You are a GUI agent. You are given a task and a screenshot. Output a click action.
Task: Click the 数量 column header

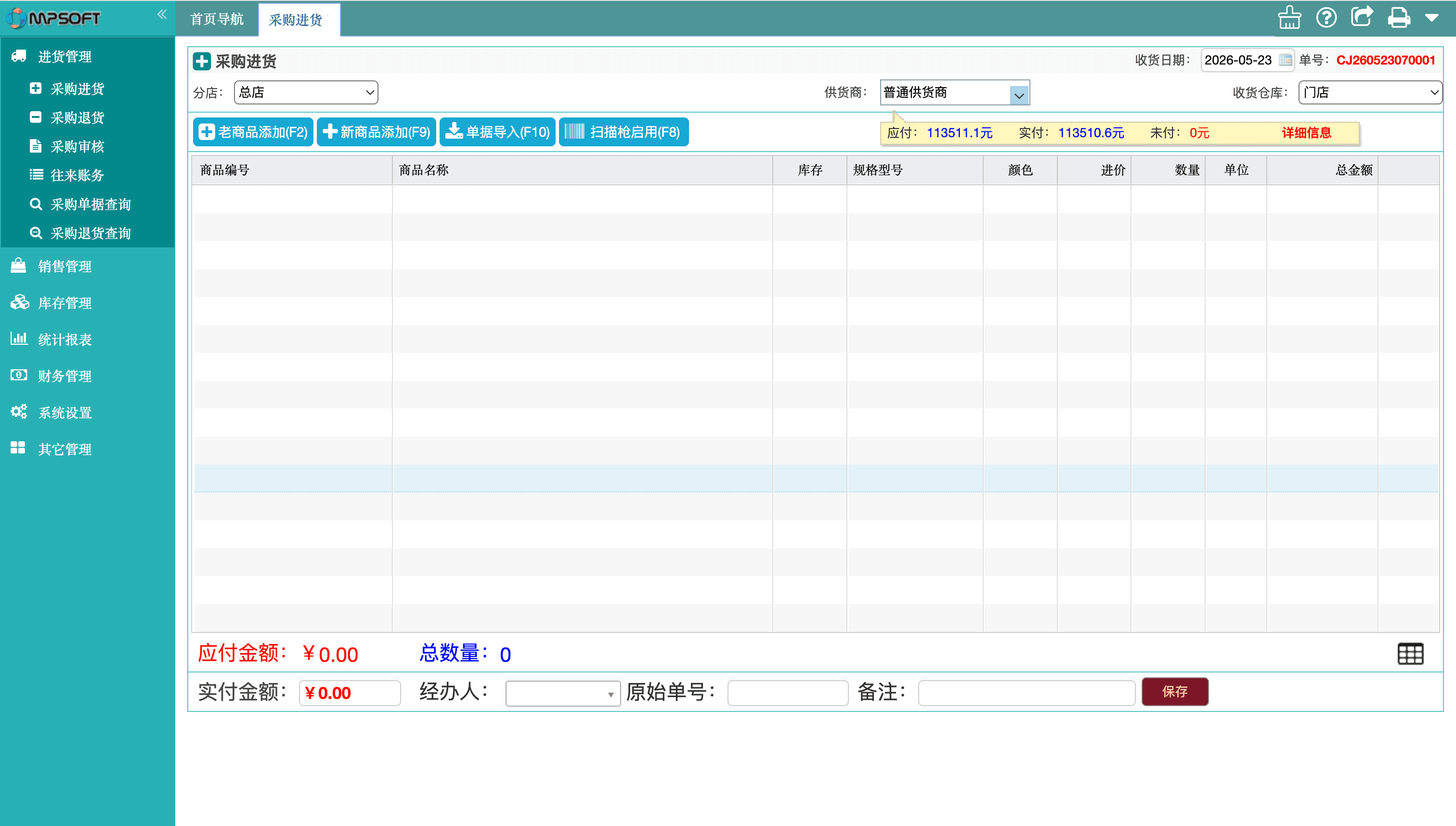click(1168, 170)
